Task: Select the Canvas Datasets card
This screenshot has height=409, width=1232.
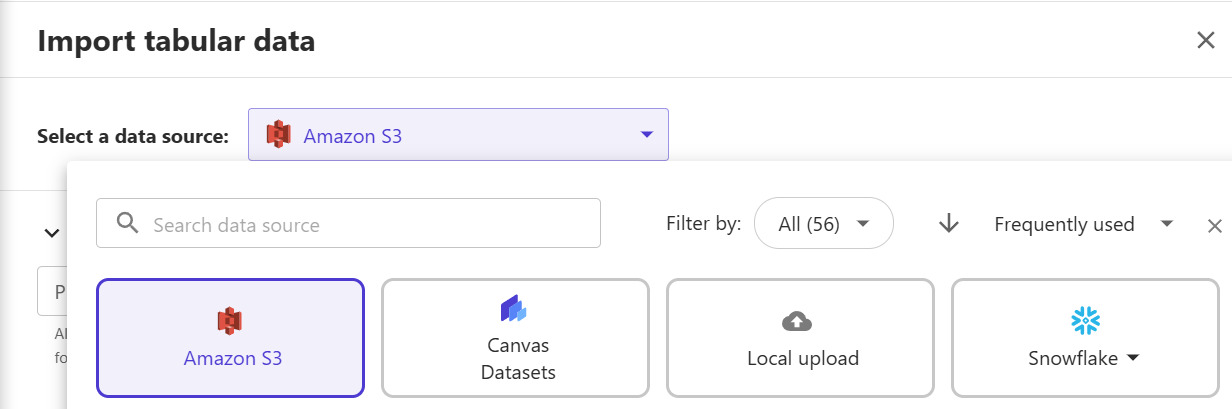Action: coord(516,338)
